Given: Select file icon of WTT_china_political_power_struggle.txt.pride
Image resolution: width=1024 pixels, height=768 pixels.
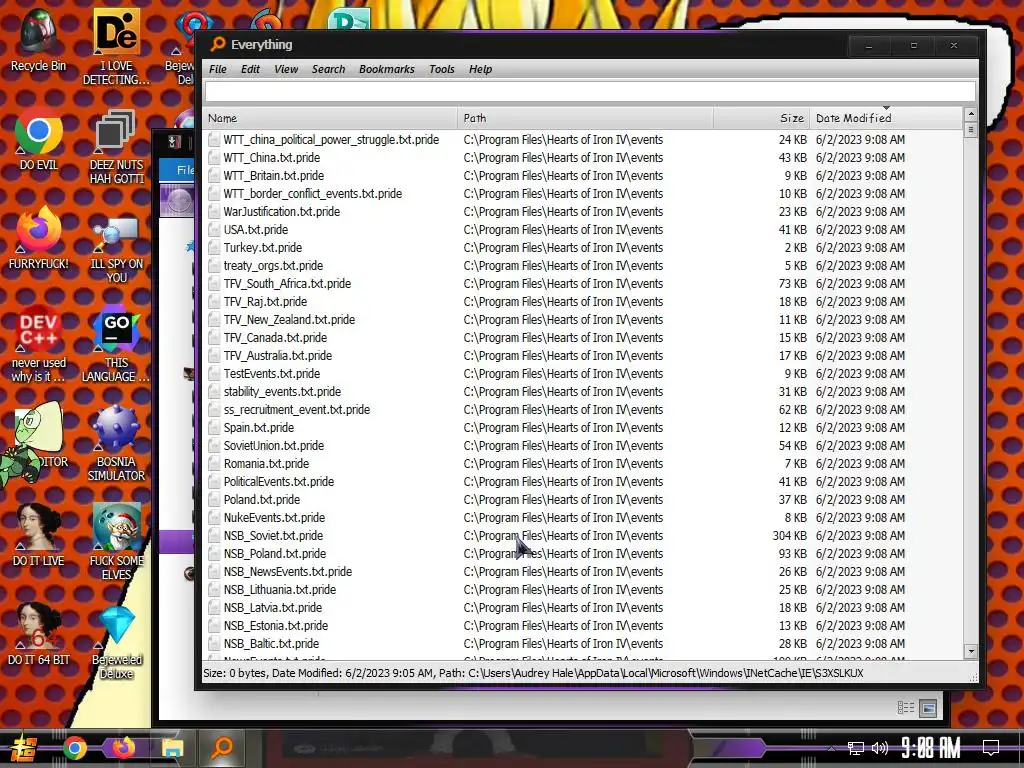Looking at the screenshot, I should 214,140.
